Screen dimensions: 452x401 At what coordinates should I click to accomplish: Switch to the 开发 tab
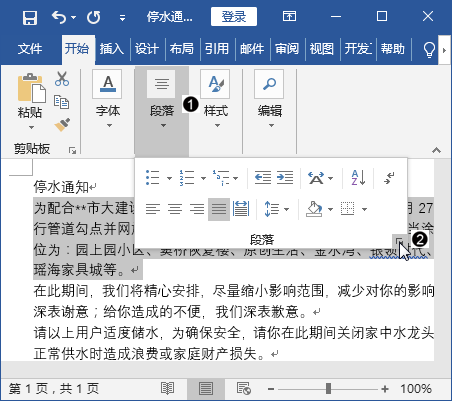(358, 49)
